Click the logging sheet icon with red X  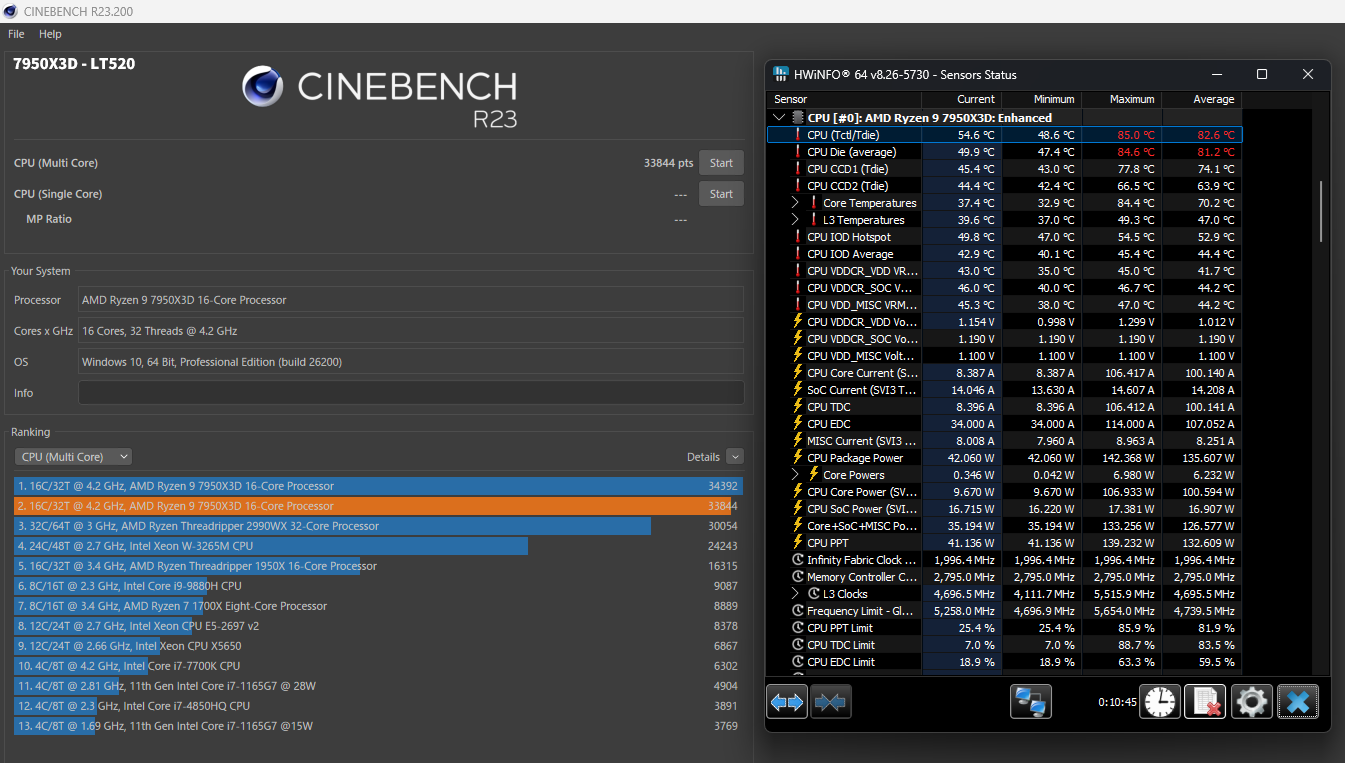(x=1205, y=702)
